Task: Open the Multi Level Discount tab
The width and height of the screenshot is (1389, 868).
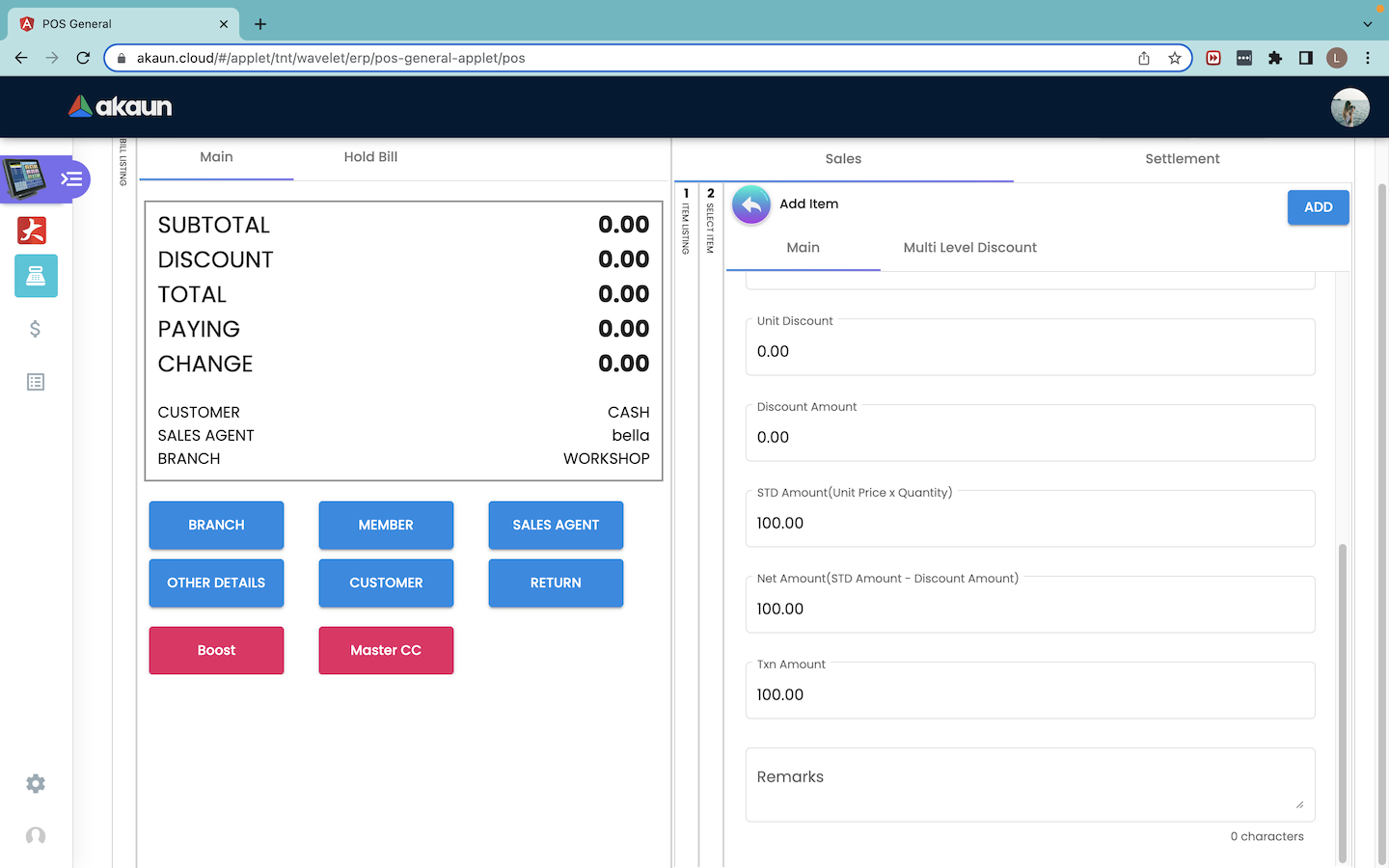Action: [969, 248]
